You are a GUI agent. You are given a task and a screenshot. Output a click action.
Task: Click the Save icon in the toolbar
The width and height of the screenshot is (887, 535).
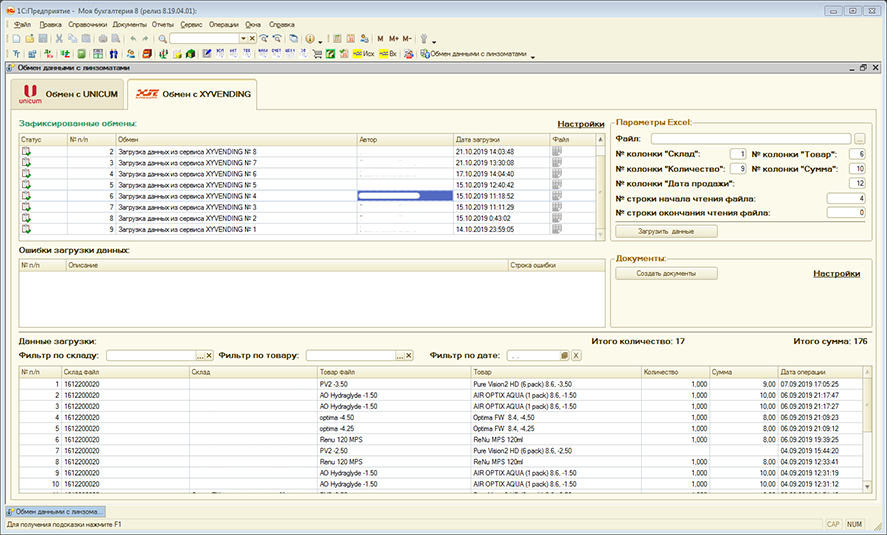pos(43,38)
